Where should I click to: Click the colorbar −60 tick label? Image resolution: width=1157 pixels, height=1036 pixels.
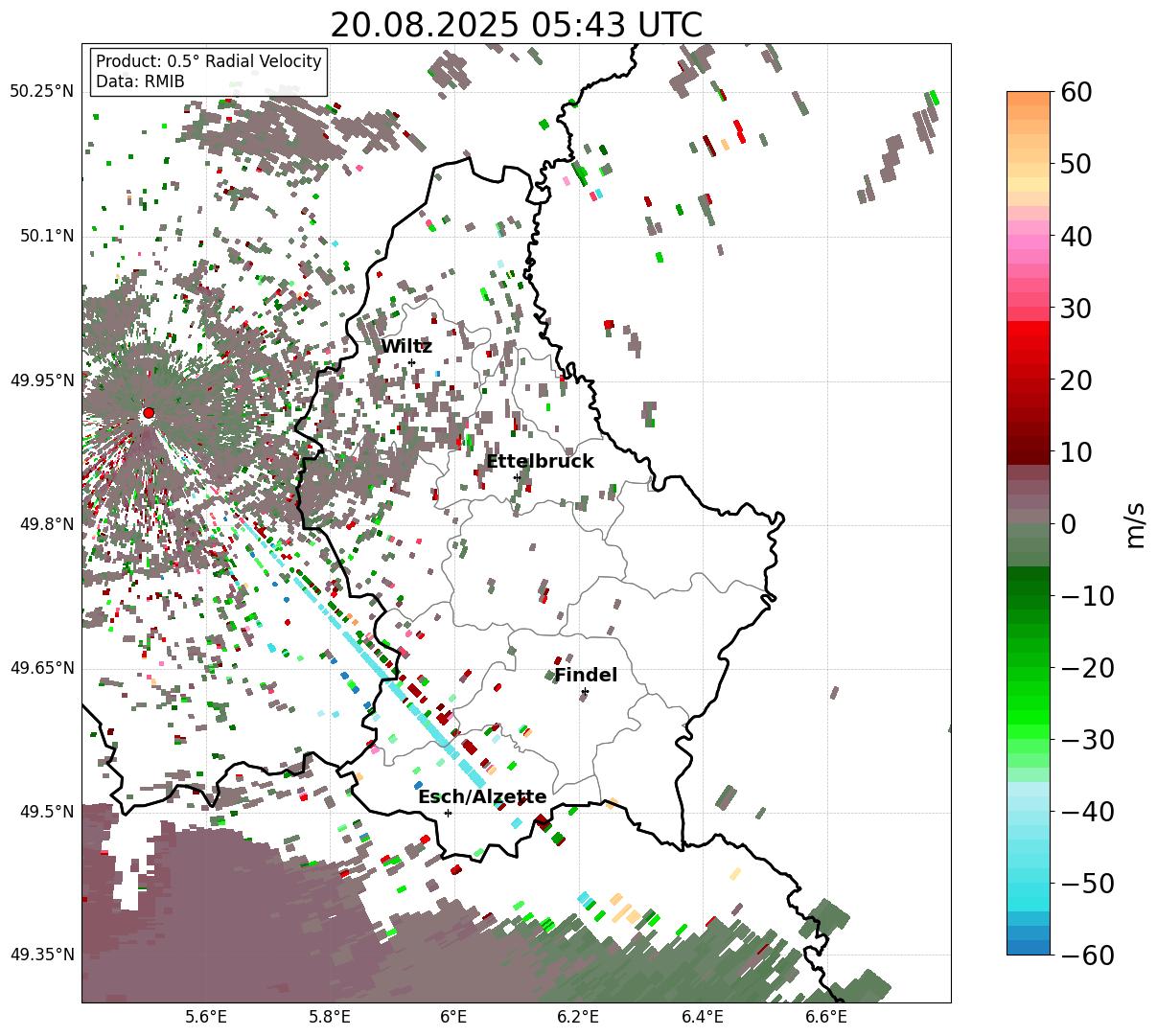tap(1087, 955)
